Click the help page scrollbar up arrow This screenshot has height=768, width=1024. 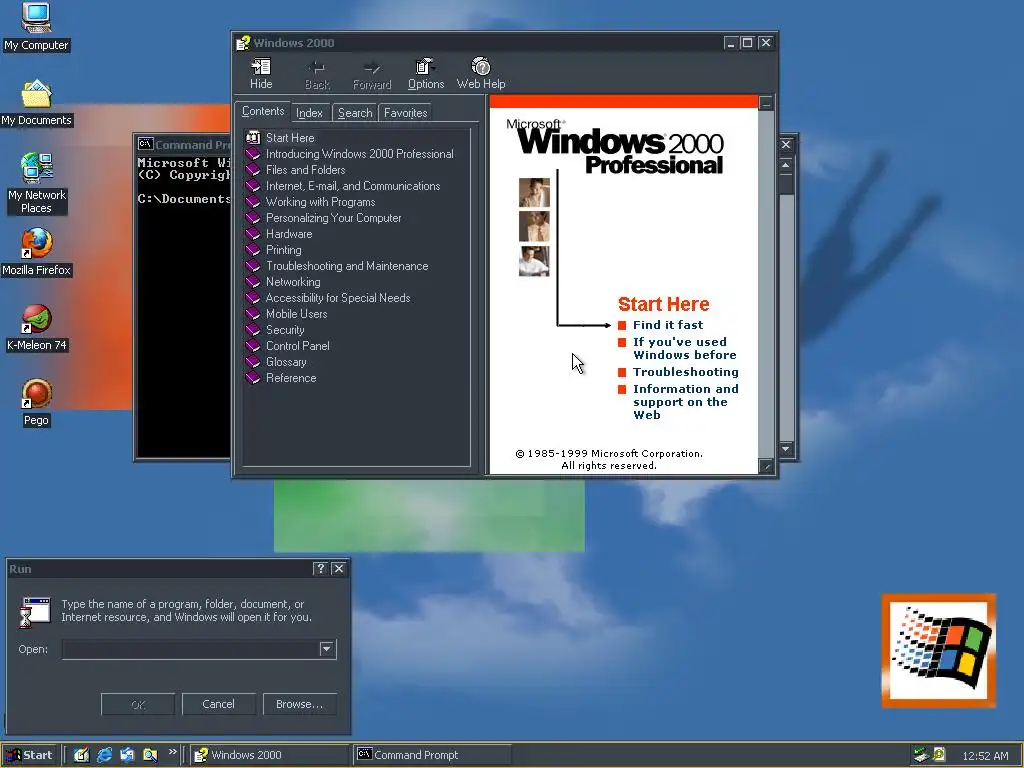766,103
